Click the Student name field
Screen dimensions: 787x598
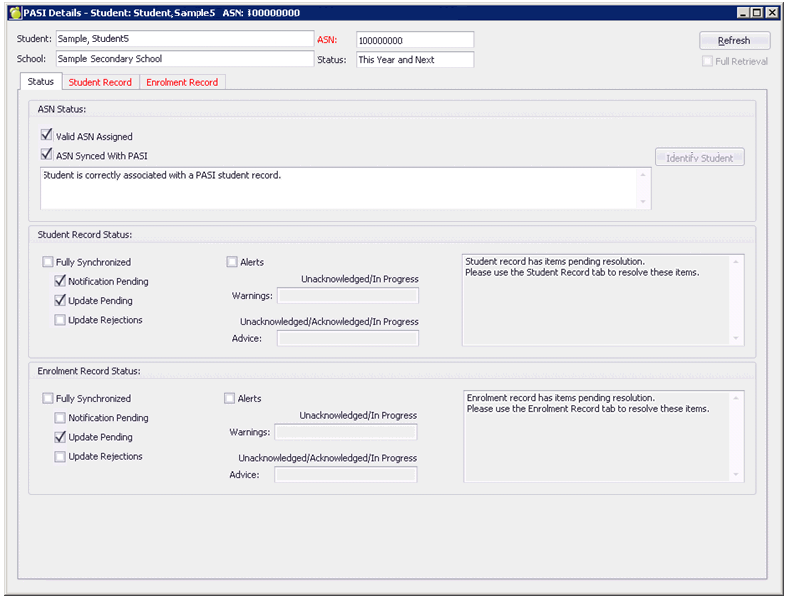pyautogui.click(x=184, y=39)
